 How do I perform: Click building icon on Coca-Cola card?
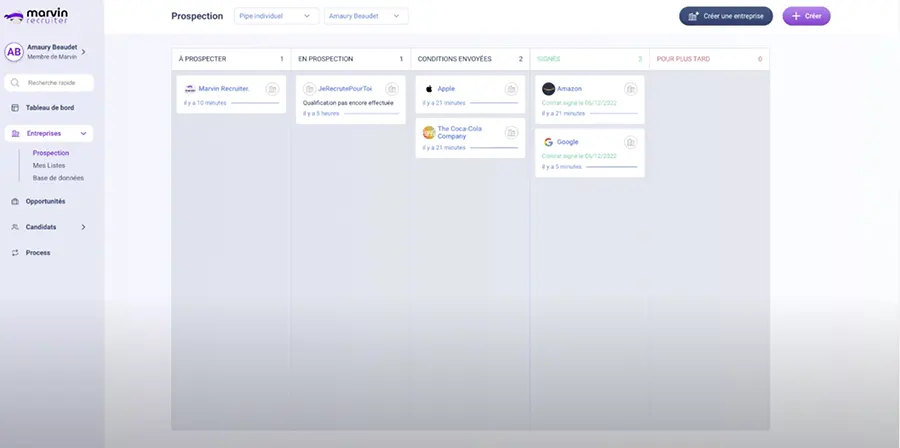(x=511, y=133)
